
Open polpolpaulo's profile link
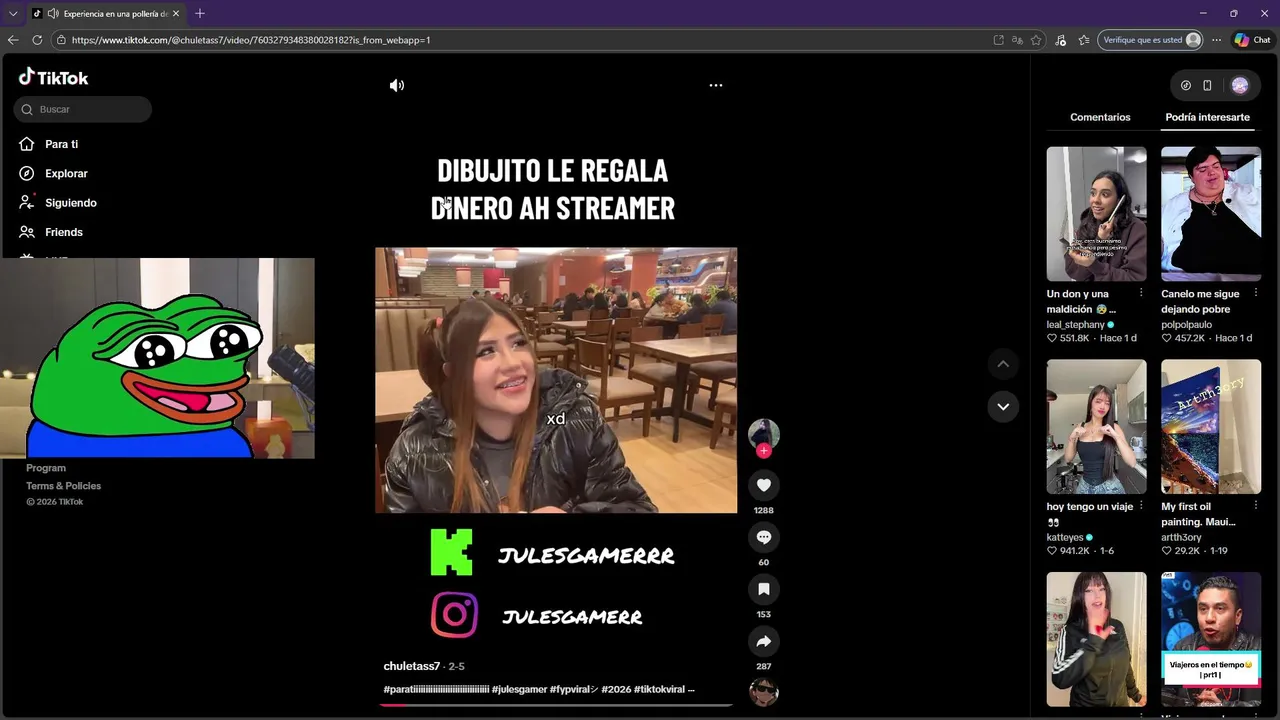click(1186, 325)
